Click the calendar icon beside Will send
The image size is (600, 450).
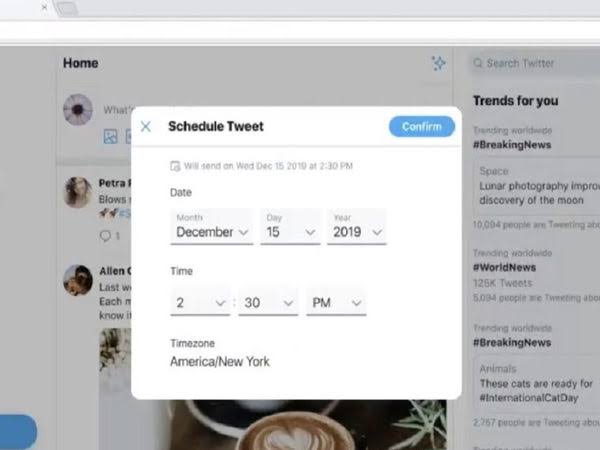tap(175, 166)
